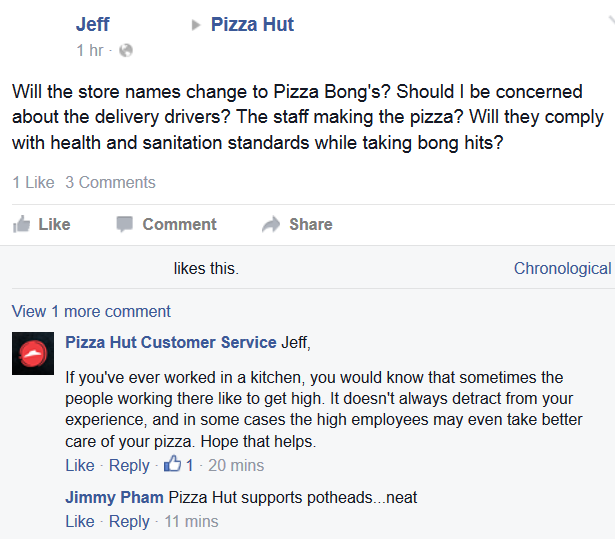Click the thumbs-up count icon on Pizza Hut reply
Screen dimensions: 615x539
(x=173, y=464)
